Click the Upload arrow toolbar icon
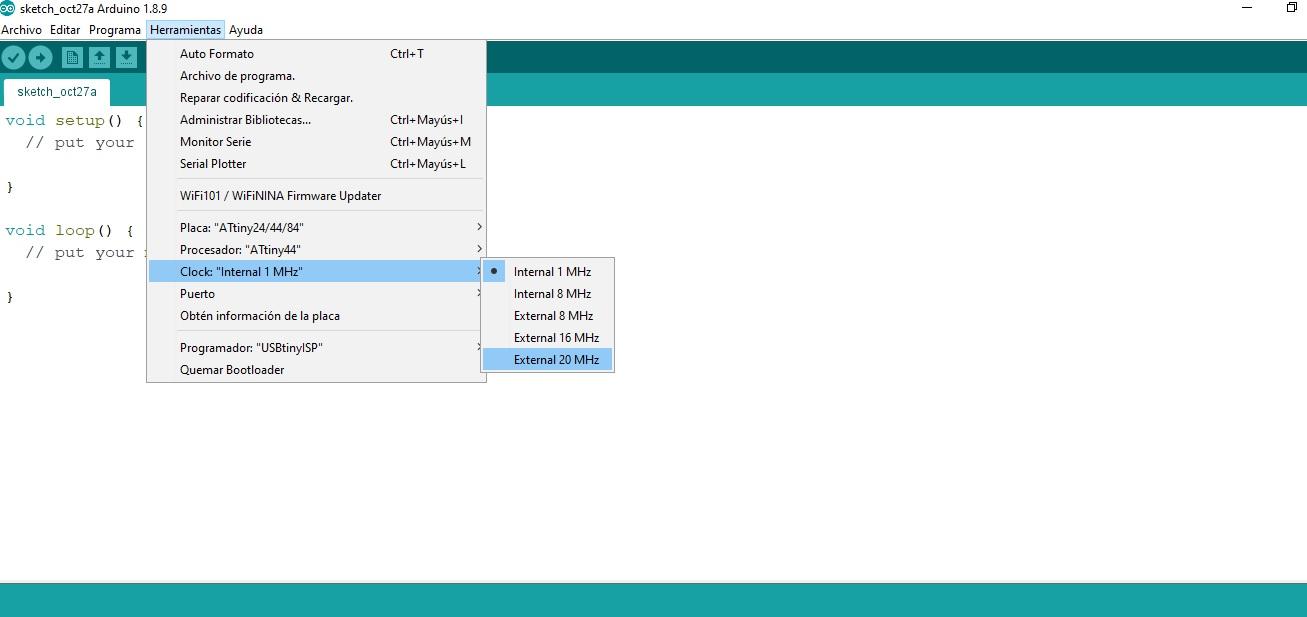 point(40,58)
